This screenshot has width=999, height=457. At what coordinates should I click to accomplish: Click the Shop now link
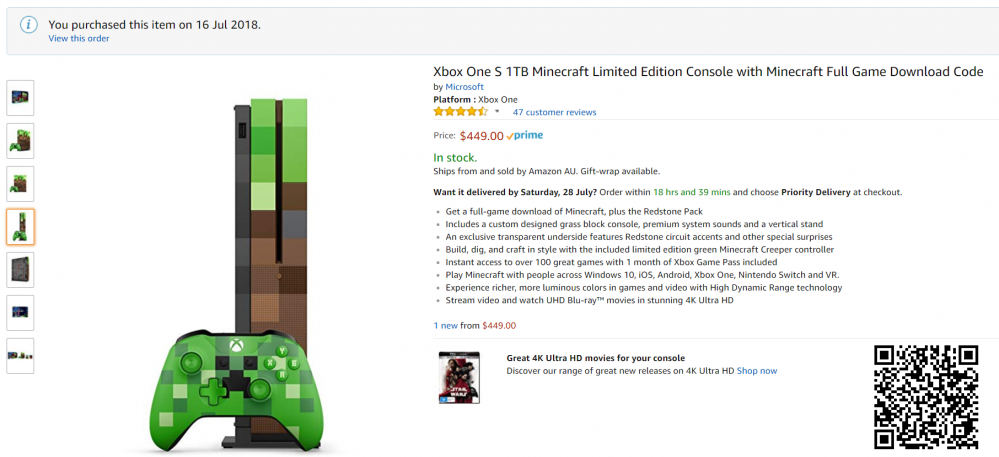pyautogui.click(x=757, y=371)
